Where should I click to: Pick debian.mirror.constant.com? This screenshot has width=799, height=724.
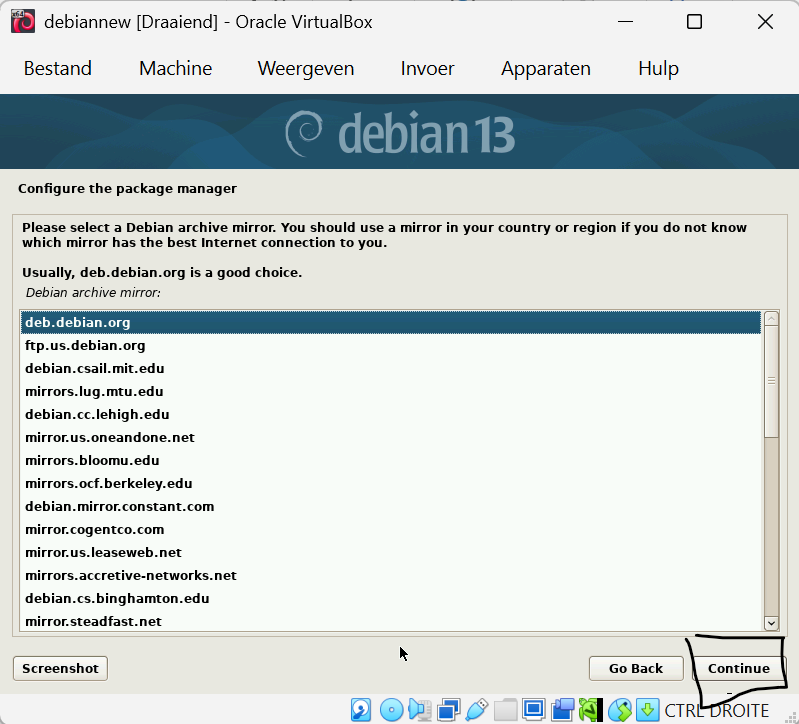pyautogui.click(x=391, y=506)
